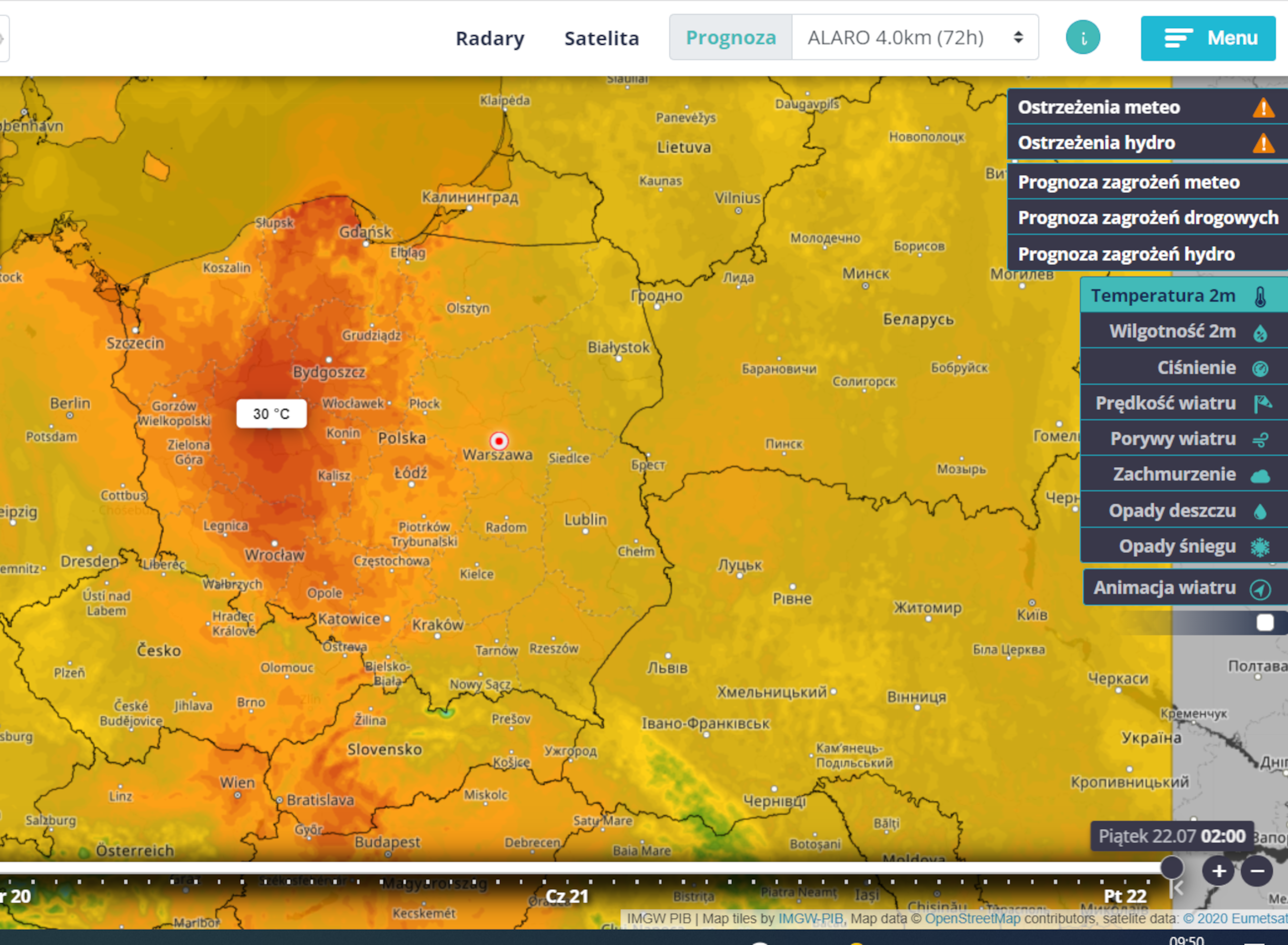The height and width of the screenshot is (945, 1288).
Task: Select the Prędkość wiatru windsock icon
Action: 1262,403
